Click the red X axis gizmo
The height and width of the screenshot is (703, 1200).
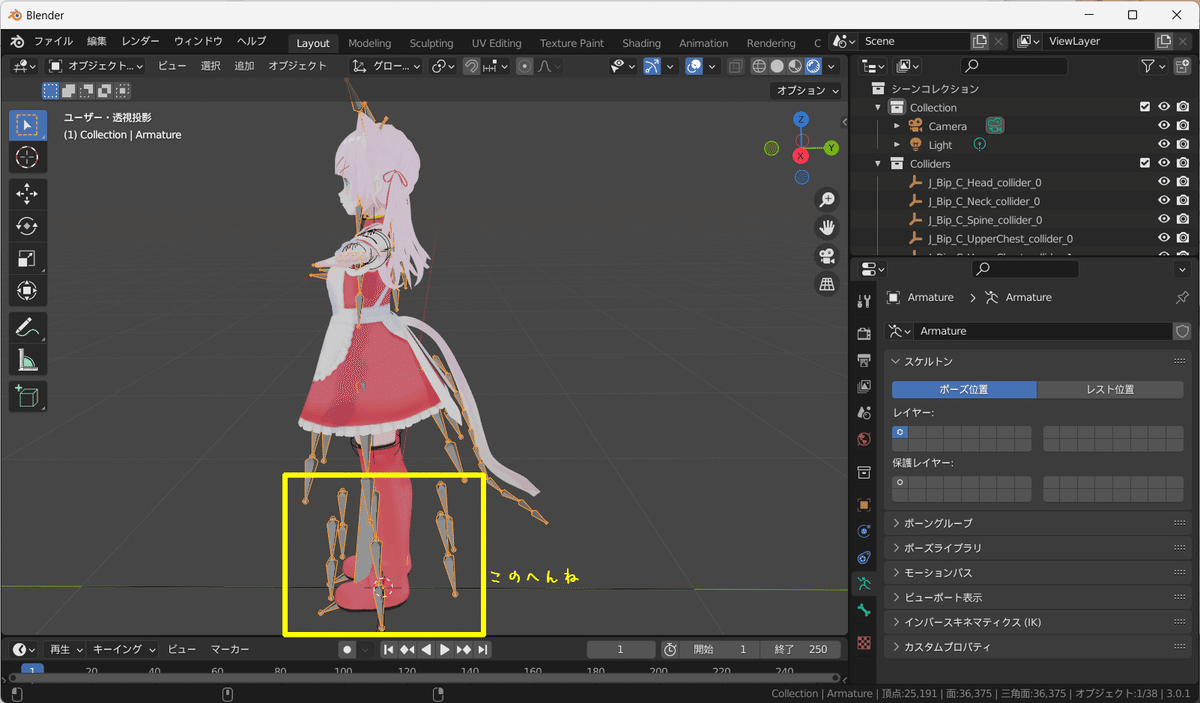click(x=801, y=156)
